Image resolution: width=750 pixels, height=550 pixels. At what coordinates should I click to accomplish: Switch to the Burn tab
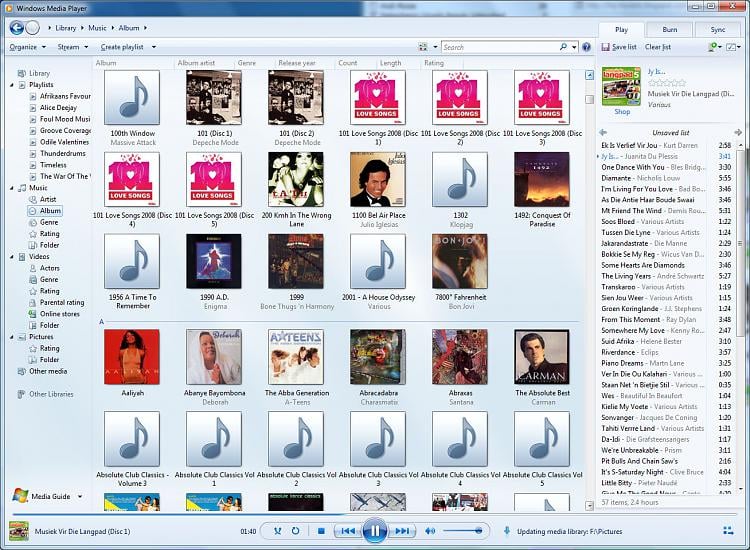[x=670, y=29]
